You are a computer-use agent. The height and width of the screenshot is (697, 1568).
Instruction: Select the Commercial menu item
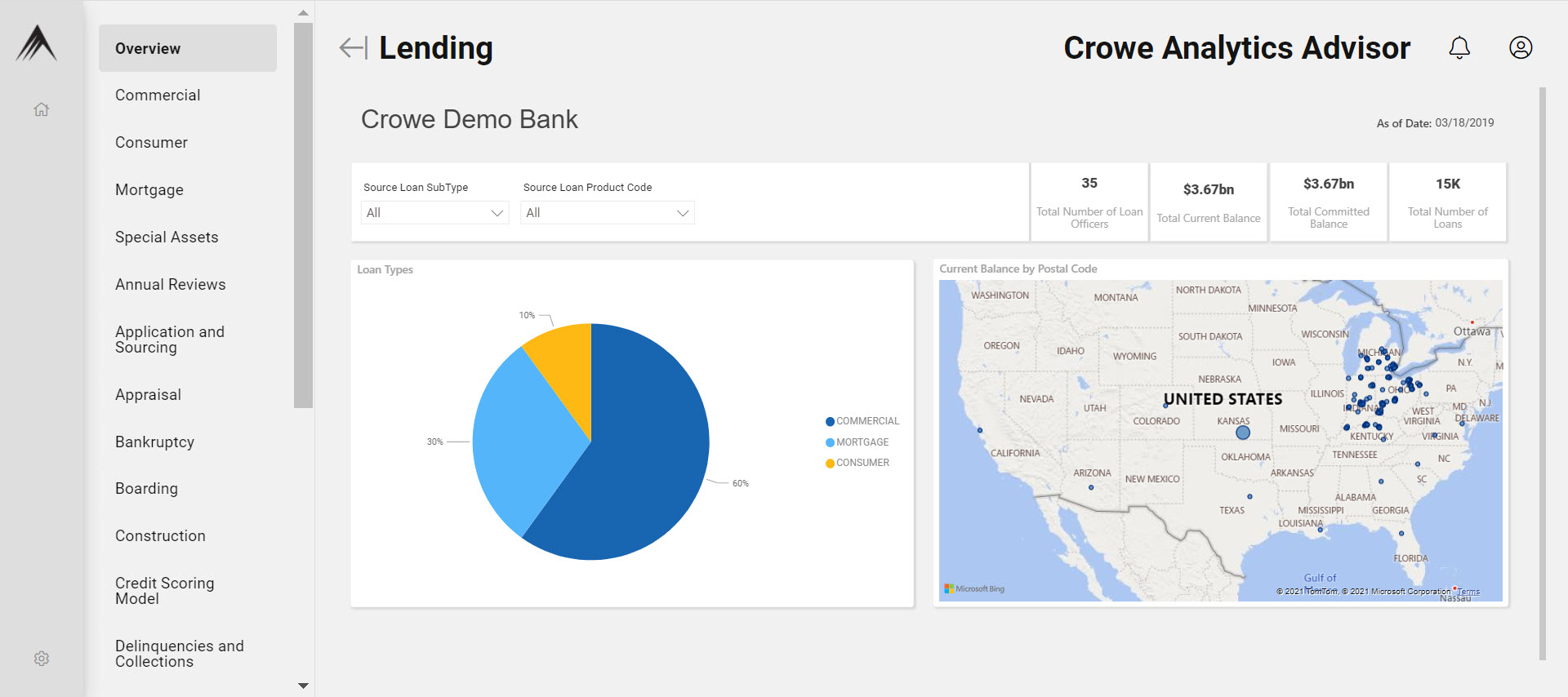158,95
